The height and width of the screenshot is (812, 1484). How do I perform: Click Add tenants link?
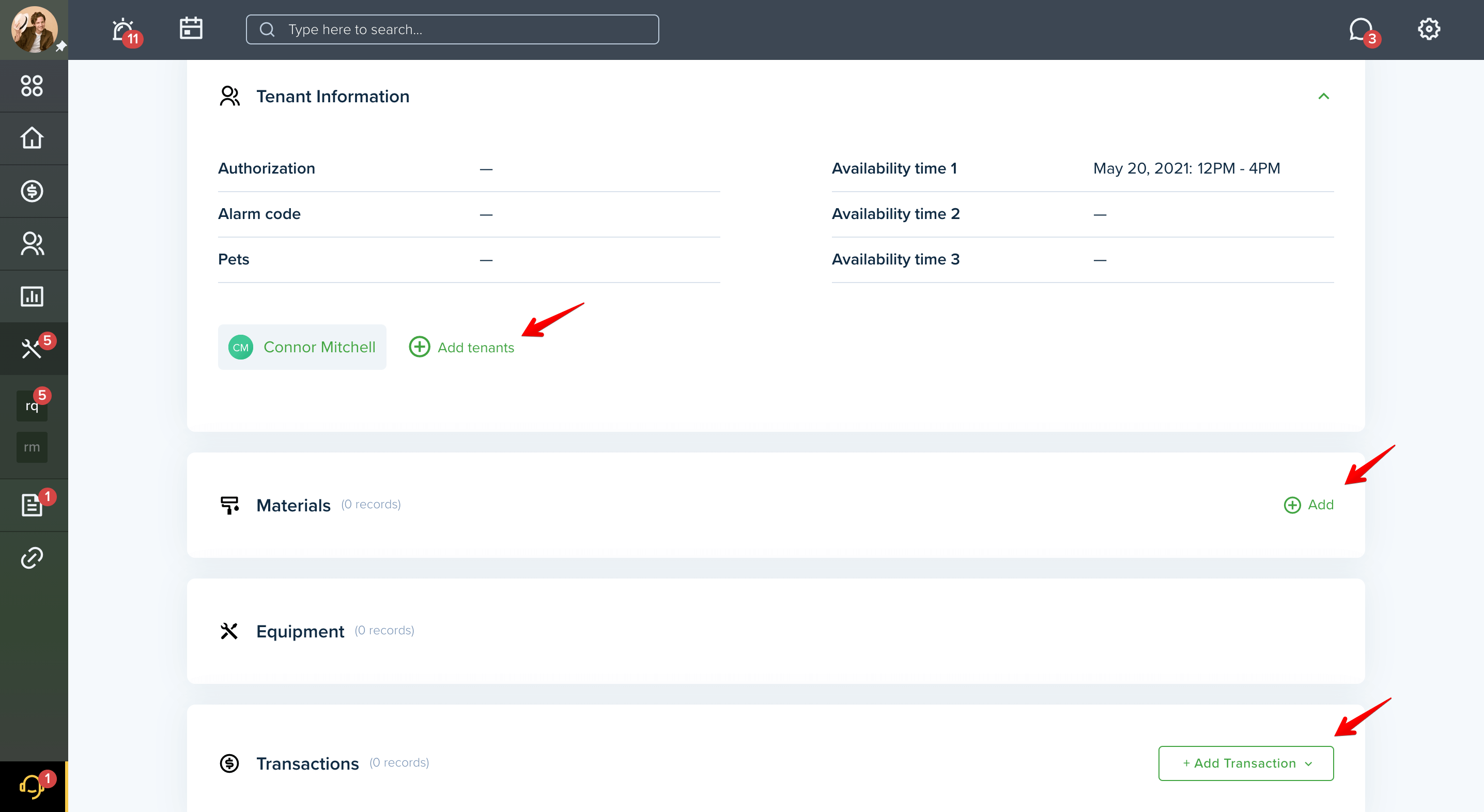pyautogui.click(x=461, y=347)
